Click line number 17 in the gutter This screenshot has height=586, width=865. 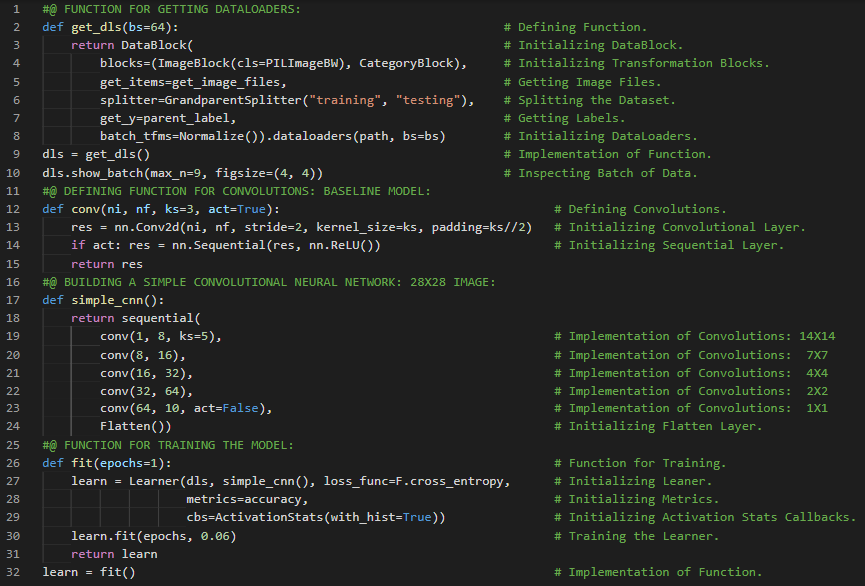14,300
